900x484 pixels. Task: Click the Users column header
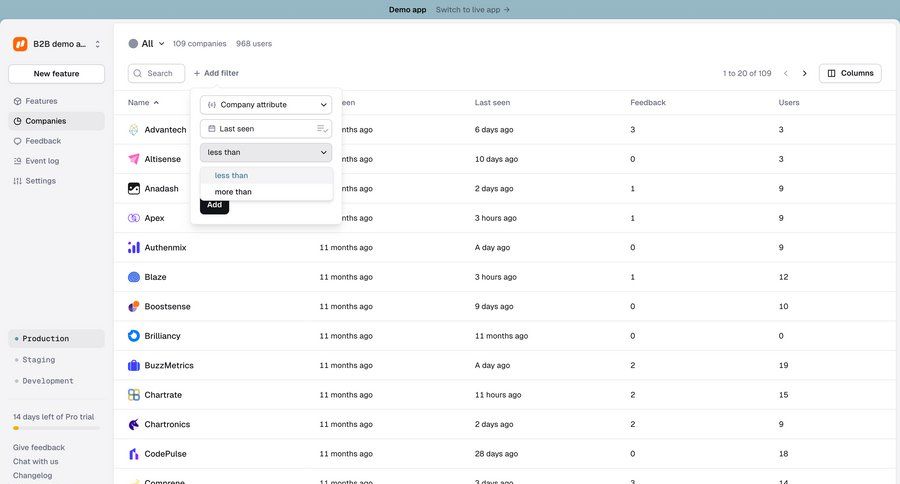(789, 103)
